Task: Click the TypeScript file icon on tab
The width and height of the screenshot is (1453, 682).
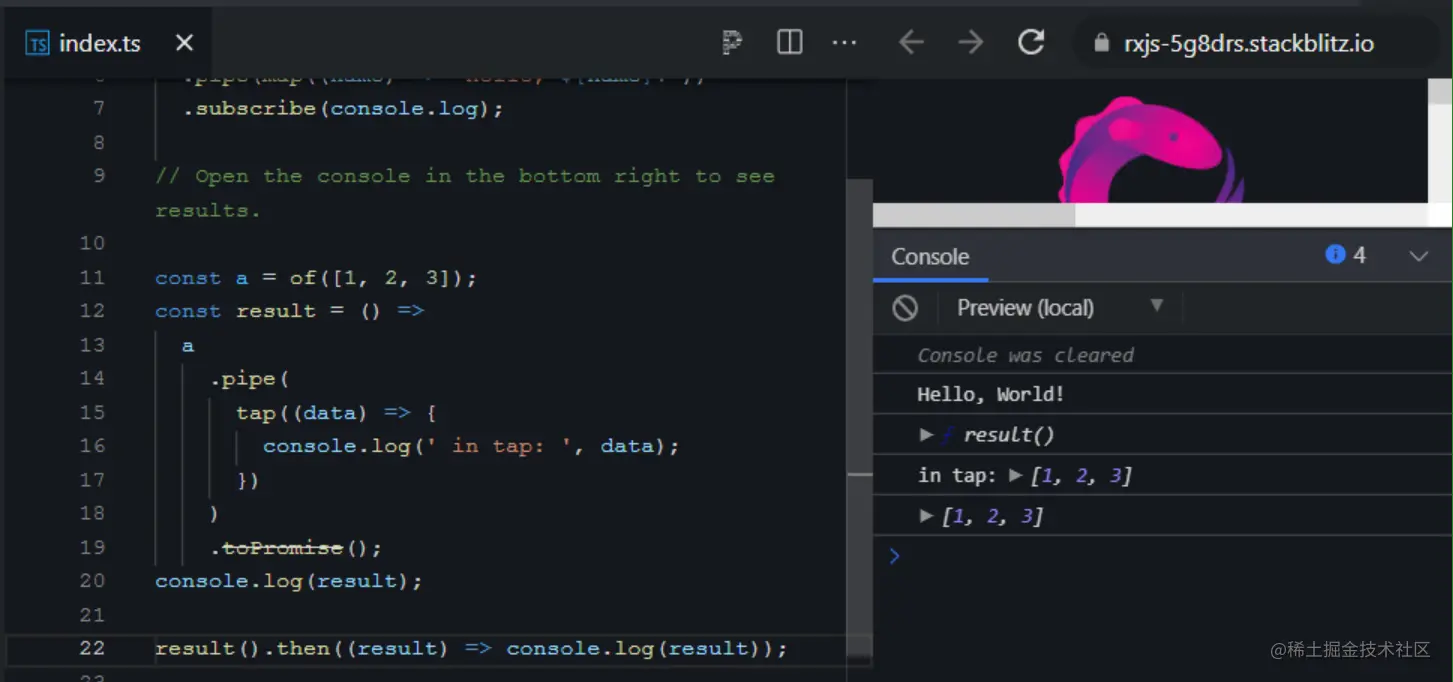Action: click(38, 43)
